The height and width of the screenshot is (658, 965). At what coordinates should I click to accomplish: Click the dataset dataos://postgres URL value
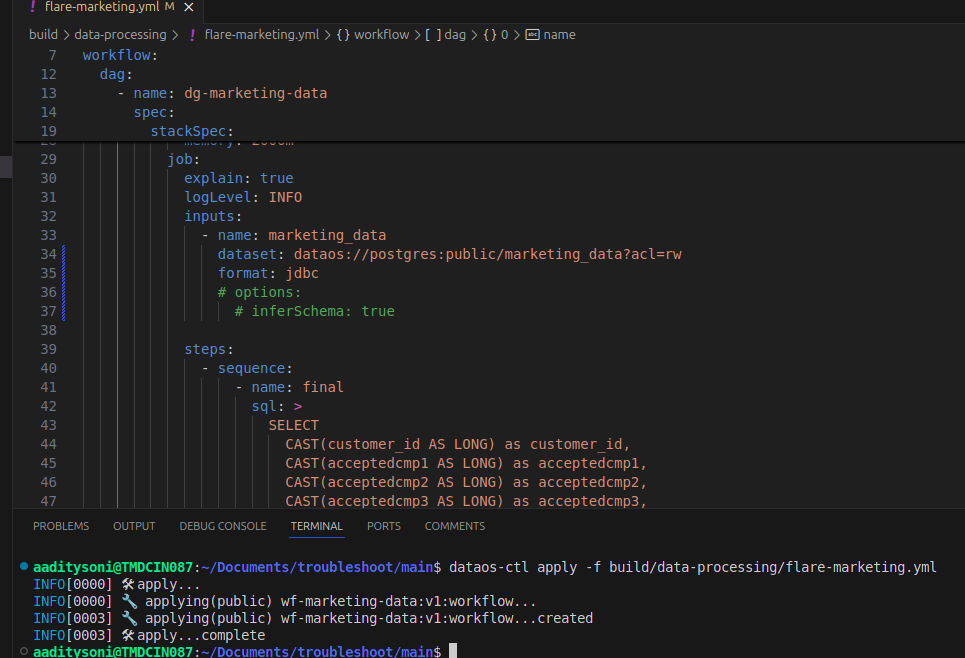(487, 255)
